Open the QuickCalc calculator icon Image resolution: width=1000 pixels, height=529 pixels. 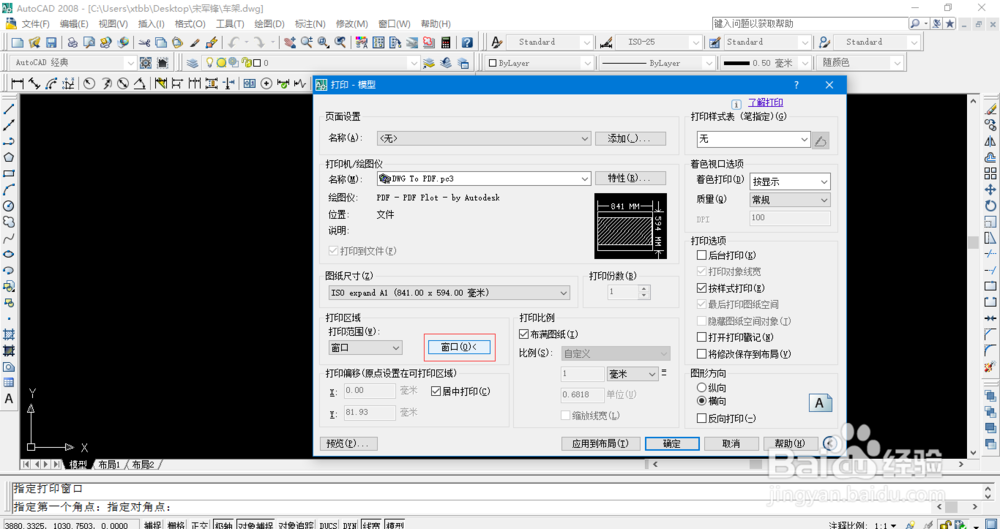coord(446,43)
